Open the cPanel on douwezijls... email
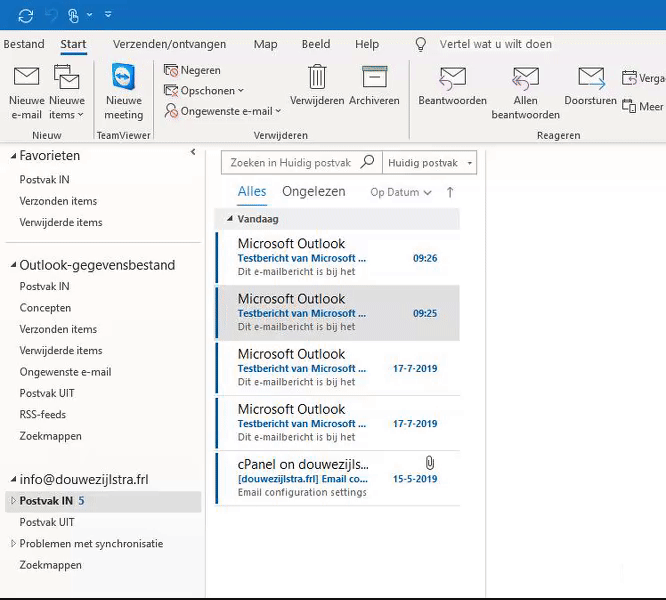 tap(338, 478)
